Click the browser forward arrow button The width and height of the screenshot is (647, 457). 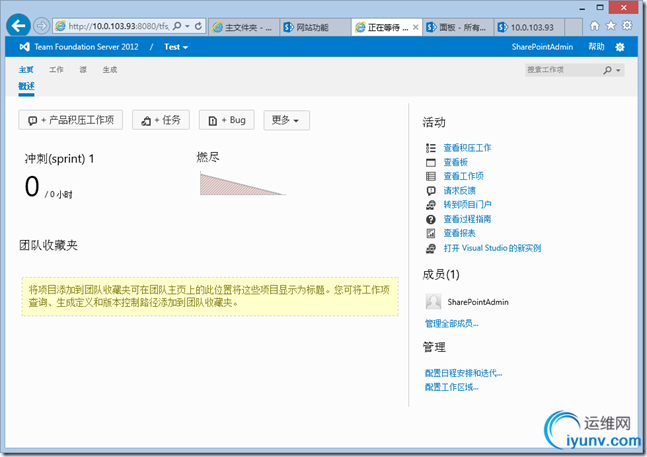tap(41, 26)
